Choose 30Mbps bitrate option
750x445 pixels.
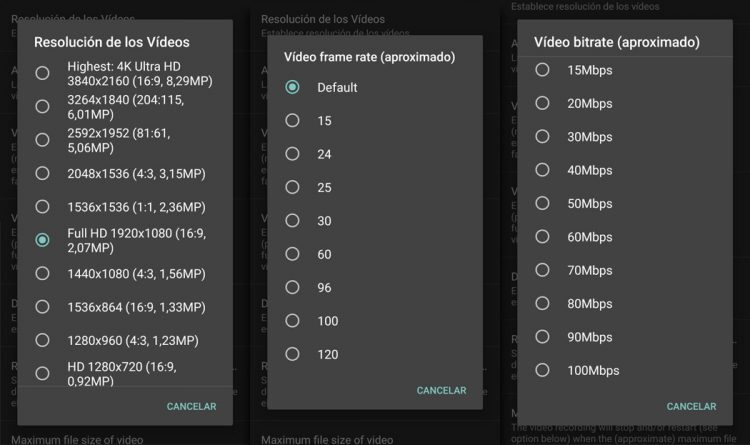pyautogui.click(x=542, y=136)
